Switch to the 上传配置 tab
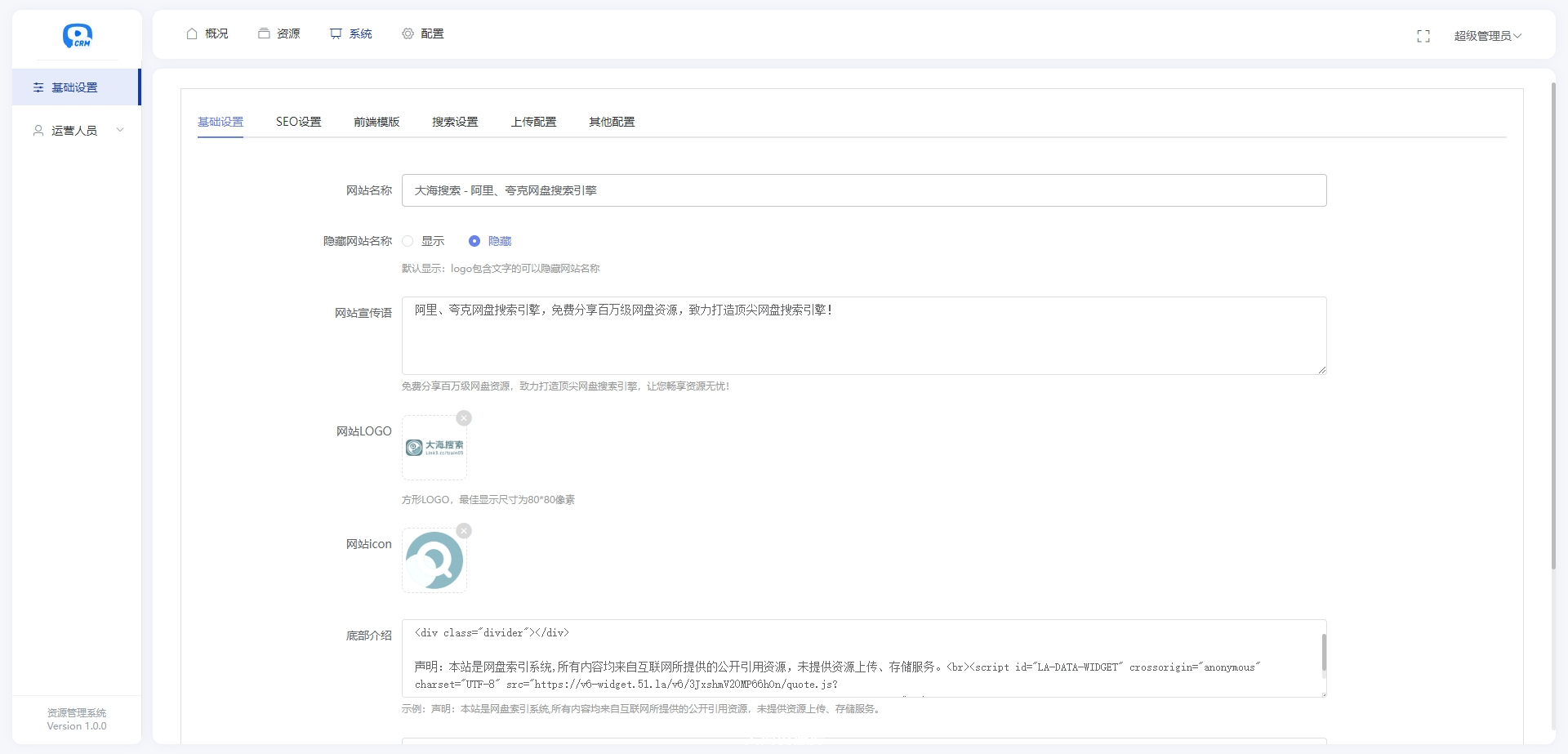The image size is (1568, 754). [533, 122]
